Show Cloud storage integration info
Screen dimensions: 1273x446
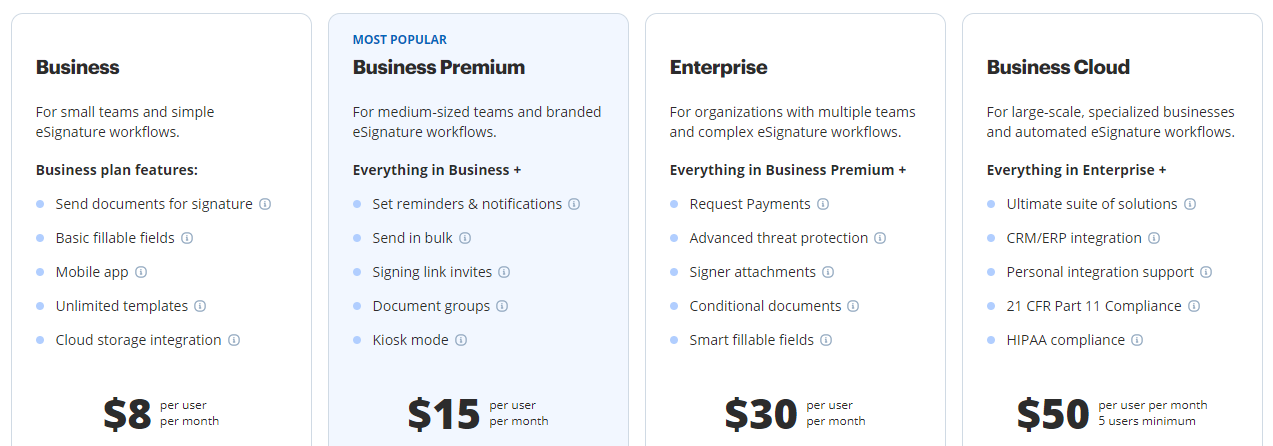(x=234, y=340)
